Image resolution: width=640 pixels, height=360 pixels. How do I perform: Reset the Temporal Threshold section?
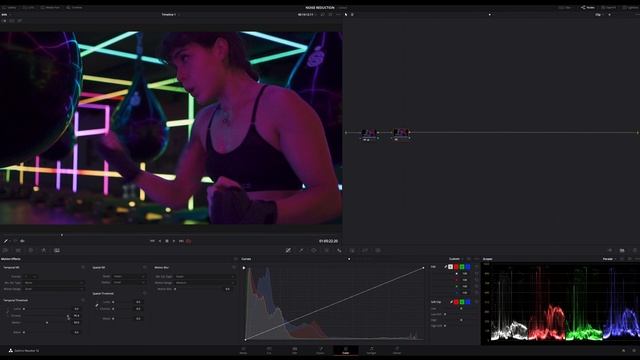click(x=83, y=300)
